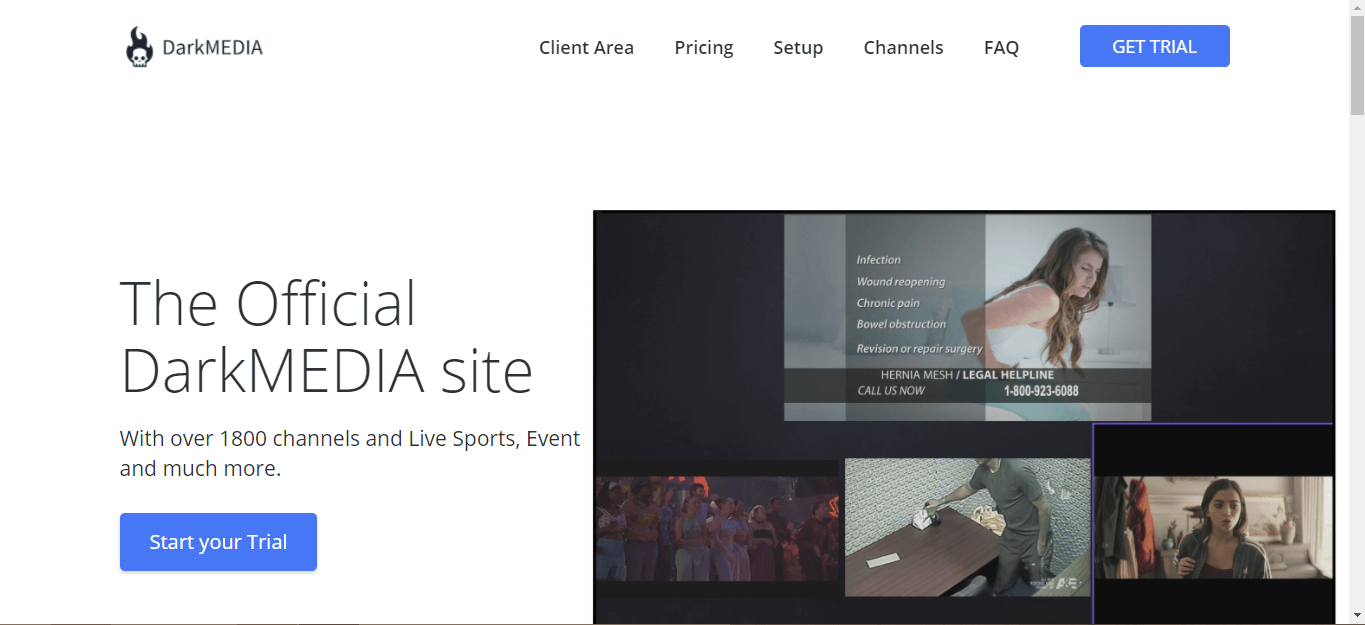The image size is (1365, 625).
Task: Click the scrollbar track below the thumb
Action: (1357, 350)
